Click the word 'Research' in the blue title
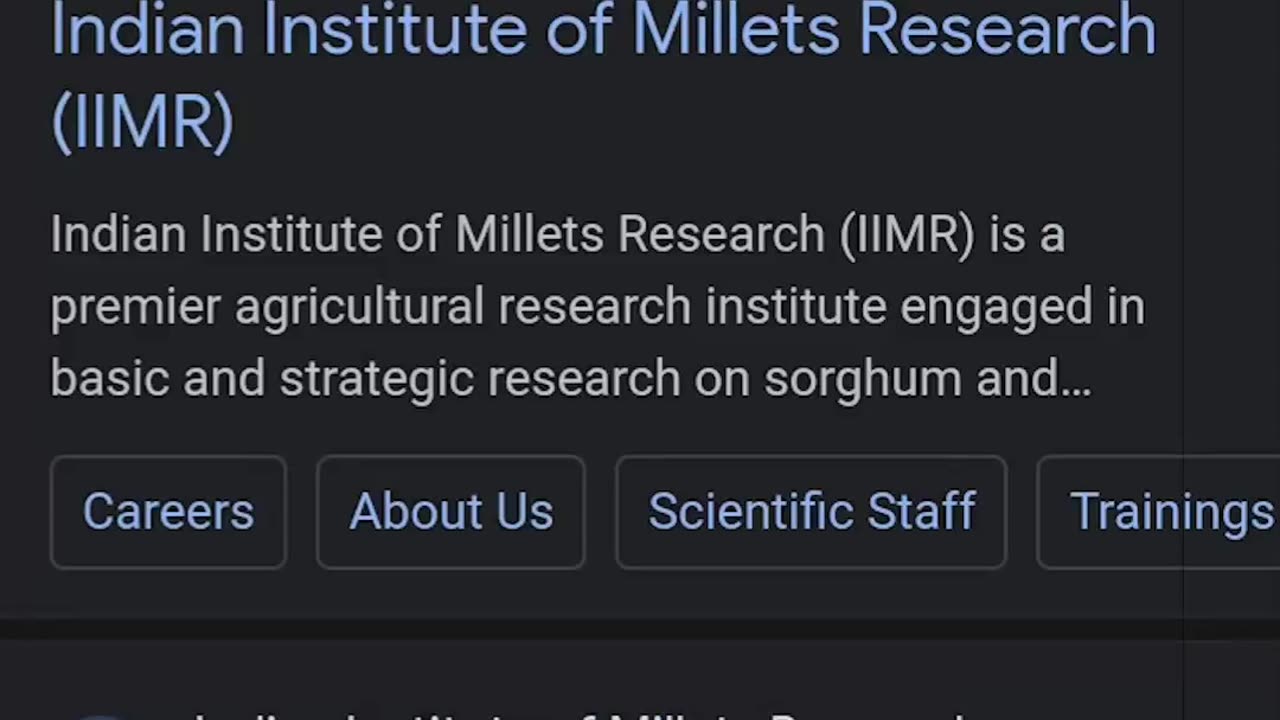1280x720 pixels. [x=1008, y=28]
